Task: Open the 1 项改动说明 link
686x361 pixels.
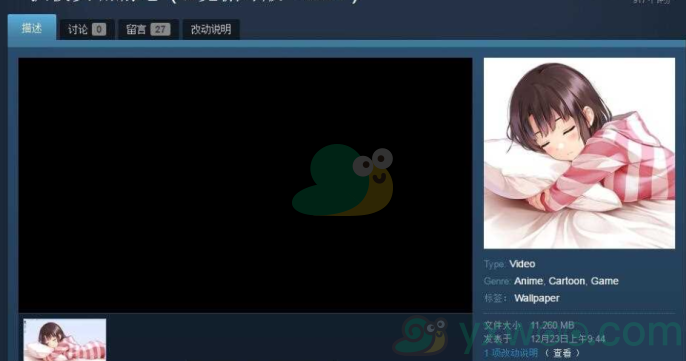Action: (511, 353)
